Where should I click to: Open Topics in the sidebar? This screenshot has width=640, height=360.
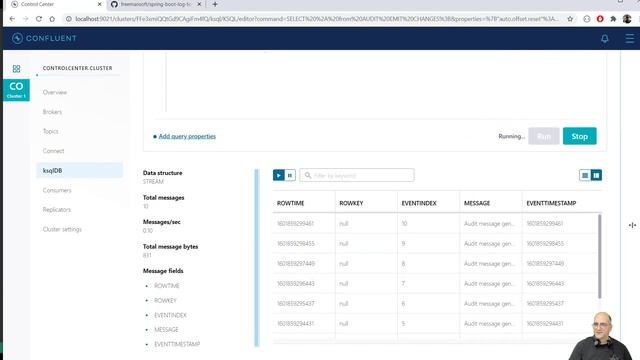(x=51, y=131)
